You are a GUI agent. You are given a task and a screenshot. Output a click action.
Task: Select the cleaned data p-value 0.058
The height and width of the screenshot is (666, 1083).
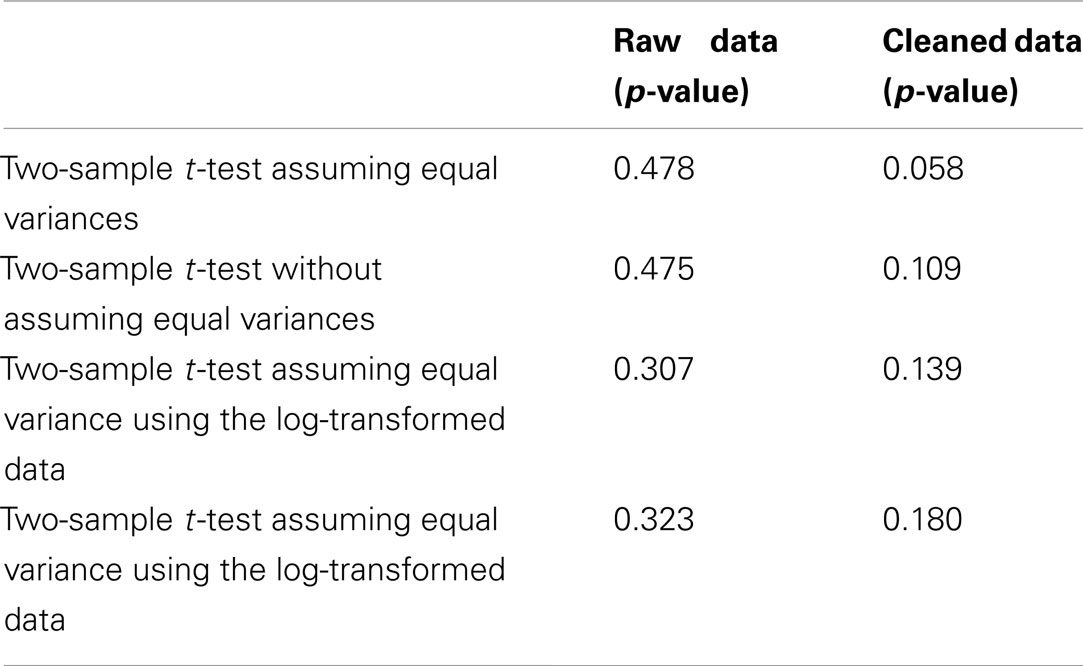(923, 169)
